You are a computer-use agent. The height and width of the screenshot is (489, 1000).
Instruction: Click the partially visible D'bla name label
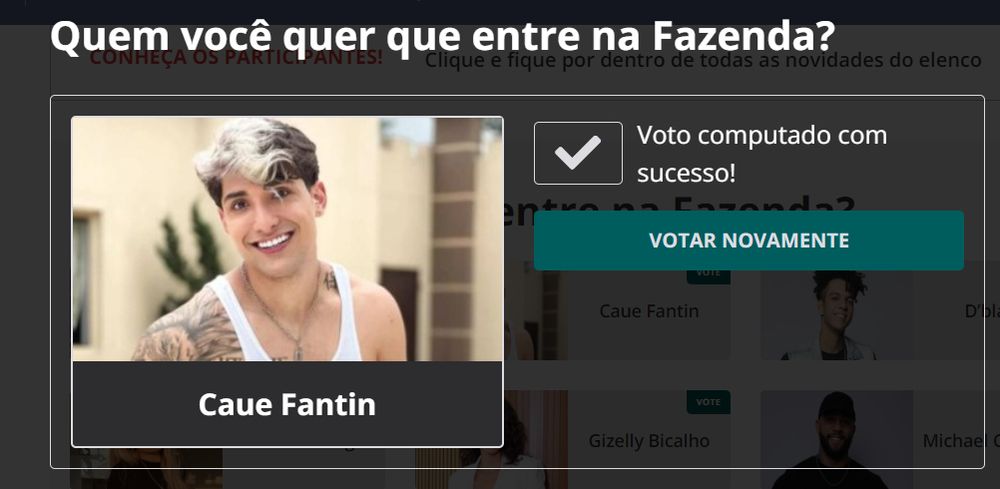tap(982, 312)
